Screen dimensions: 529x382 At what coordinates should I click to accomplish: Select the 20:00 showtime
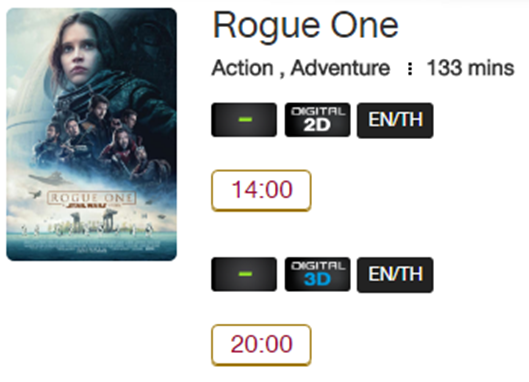click(261, 345)
